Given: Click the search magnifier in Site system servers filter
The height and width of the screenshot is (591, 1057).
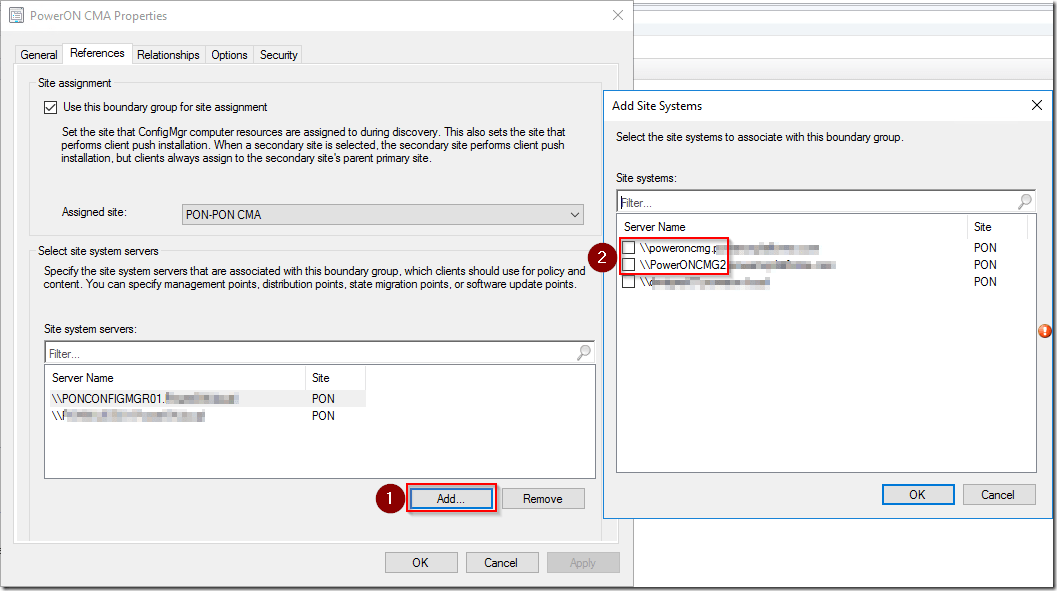Looking at the screenshot, I should coord(584,353).
